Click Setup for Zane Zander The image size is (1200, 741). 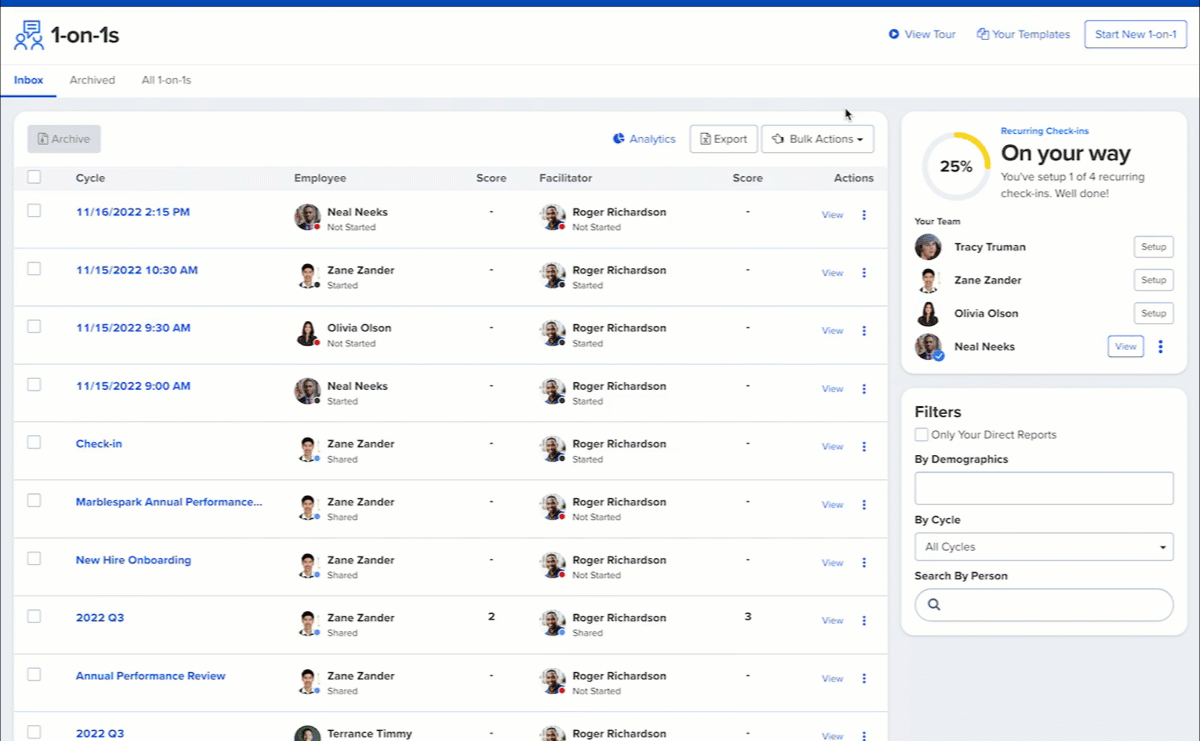[1153, 280]
